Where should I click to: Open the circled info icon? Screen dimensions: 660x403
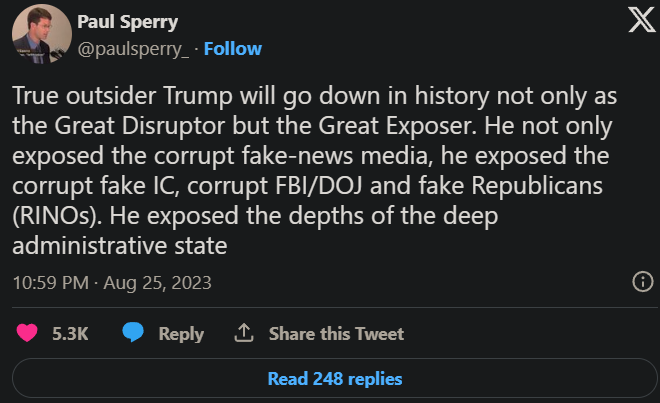pos(643,282)
